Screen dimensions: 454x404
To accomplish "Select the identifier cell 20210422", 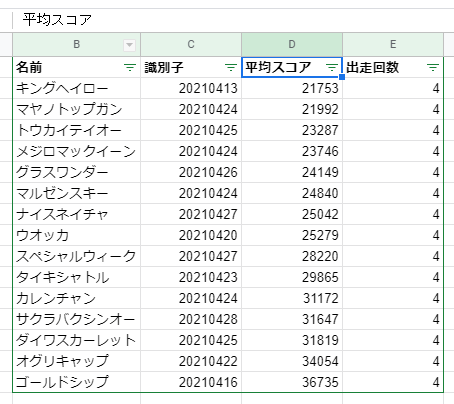I will coord(191,361).
